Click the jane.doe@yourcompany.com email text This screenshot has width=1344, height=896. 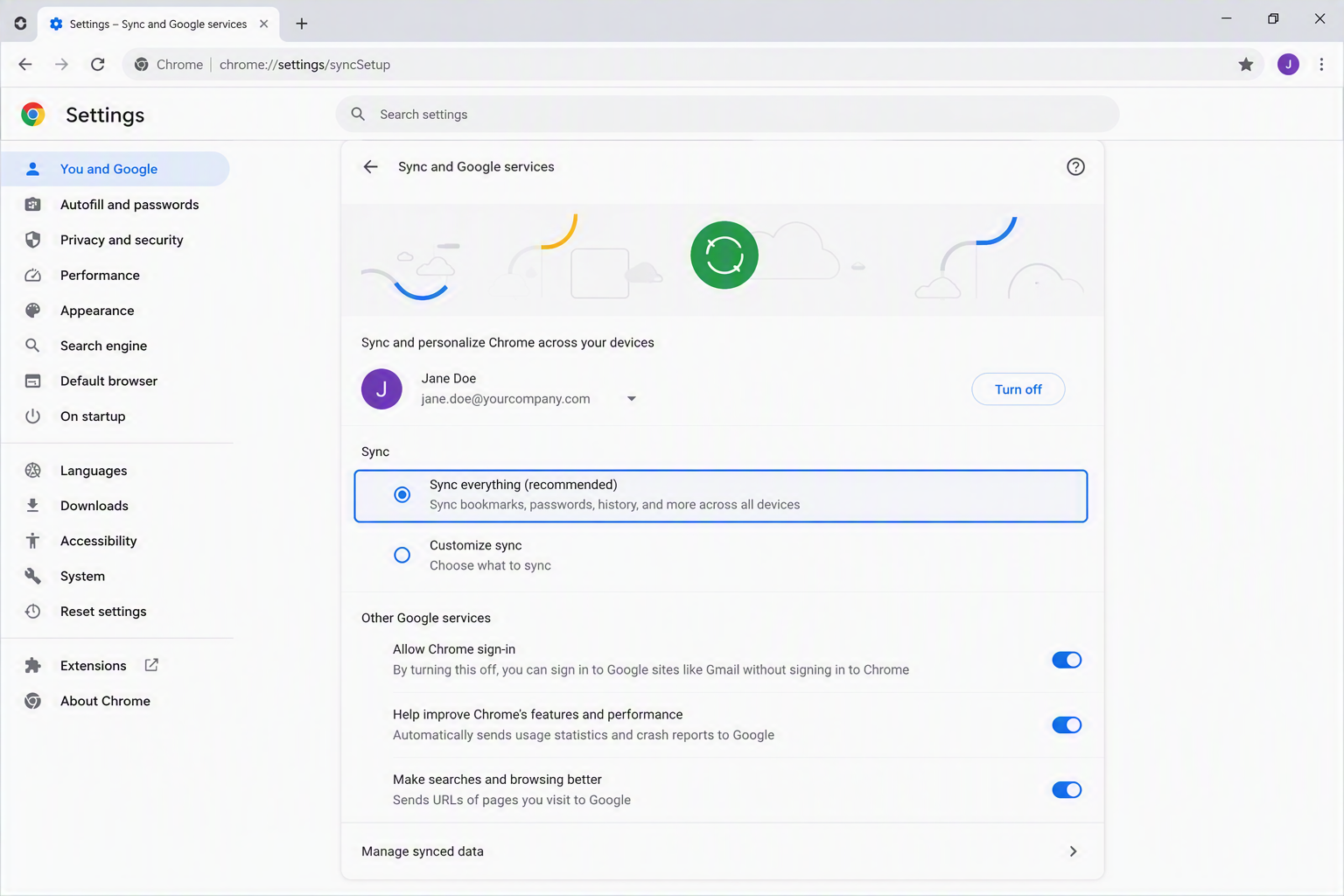(x=506, y=399)
